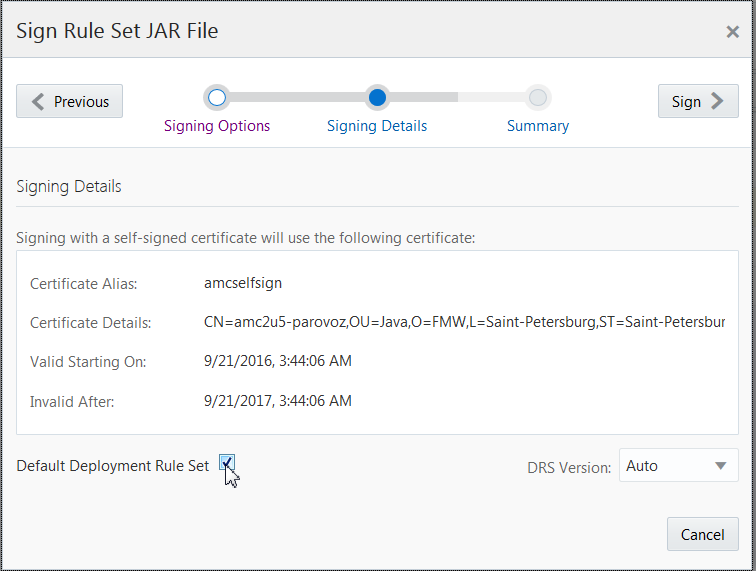Click Sign to sign the JAR

pos(698,101)
